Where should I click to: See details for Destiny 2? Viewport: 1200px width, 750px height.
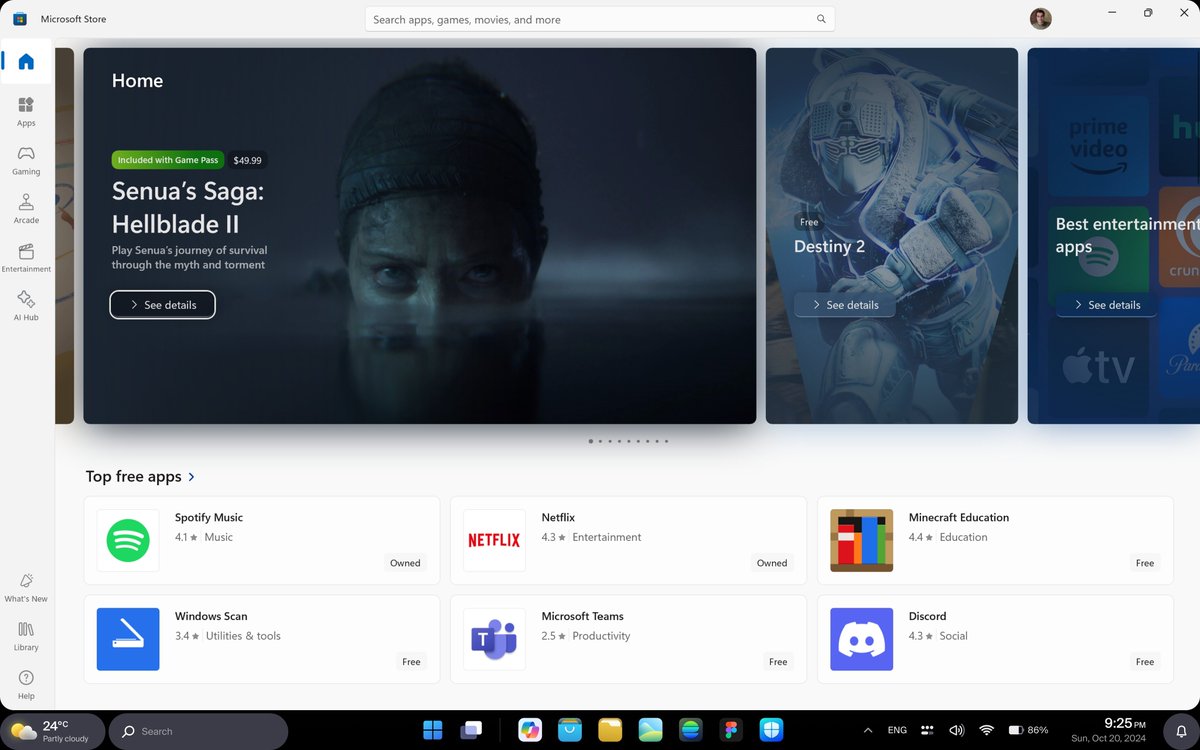click(x=844, y=304)
